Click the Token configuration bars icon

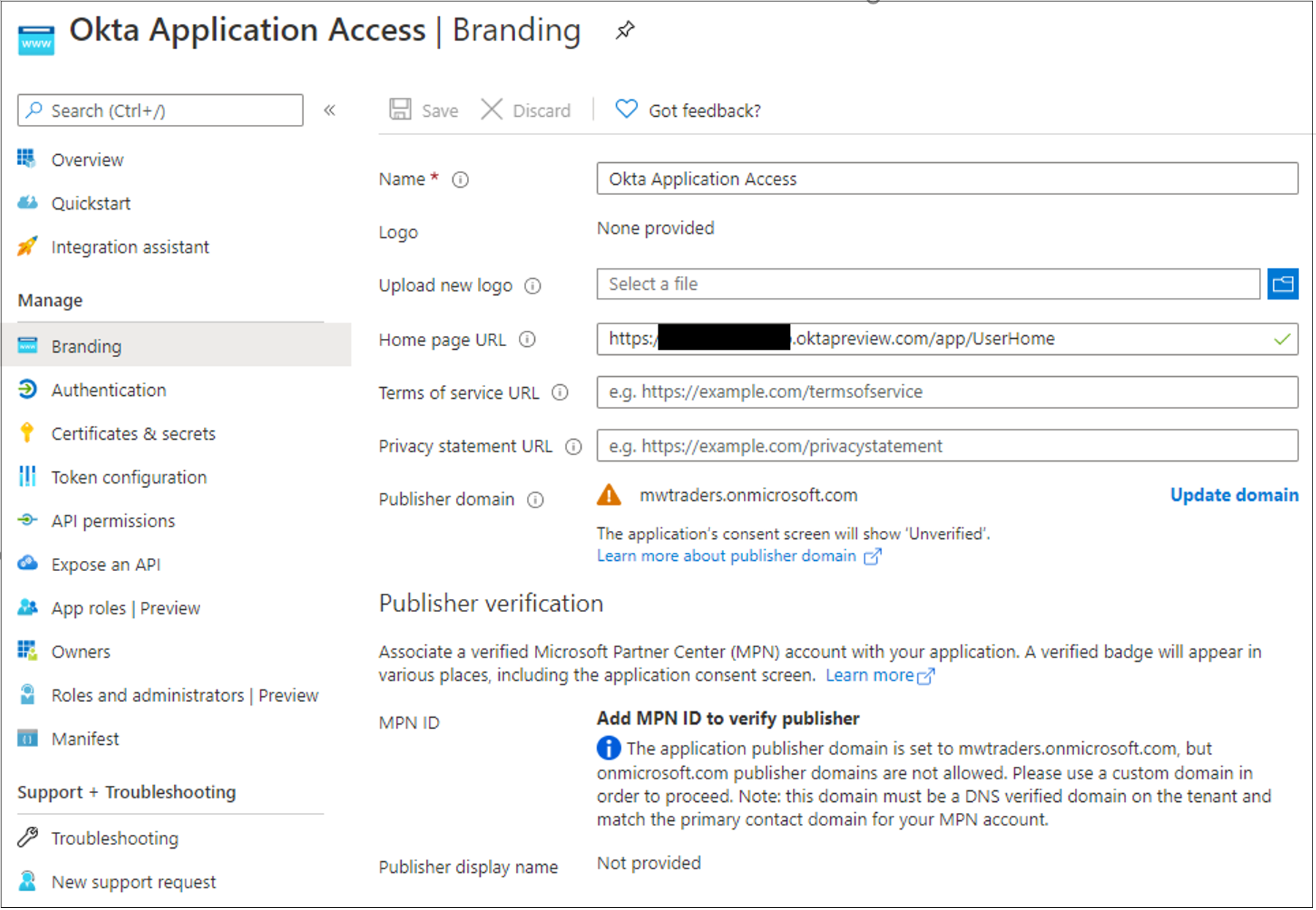pos(27,476)
